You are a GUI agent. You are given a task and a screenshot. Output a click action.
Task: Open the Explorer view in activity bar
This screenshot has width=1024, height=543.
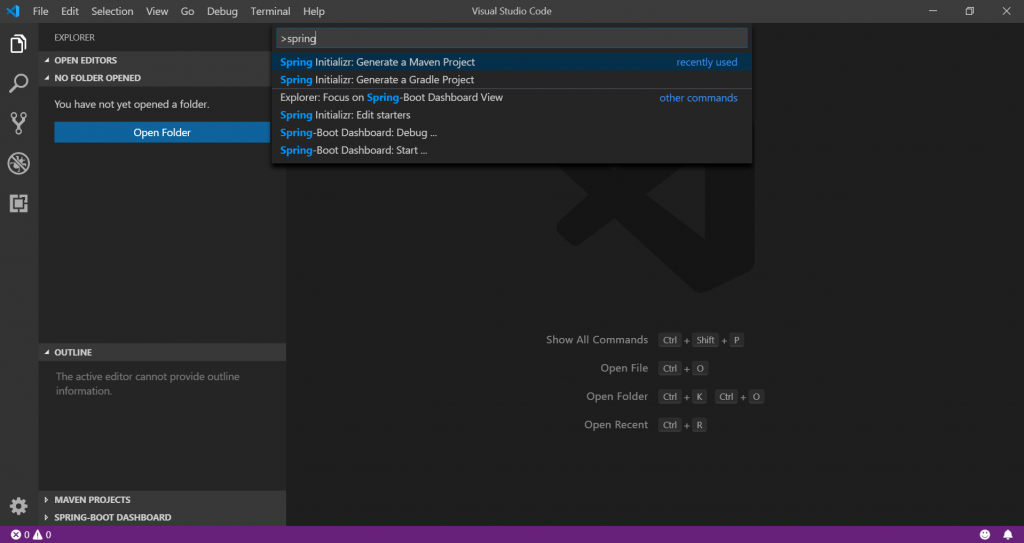18,44
